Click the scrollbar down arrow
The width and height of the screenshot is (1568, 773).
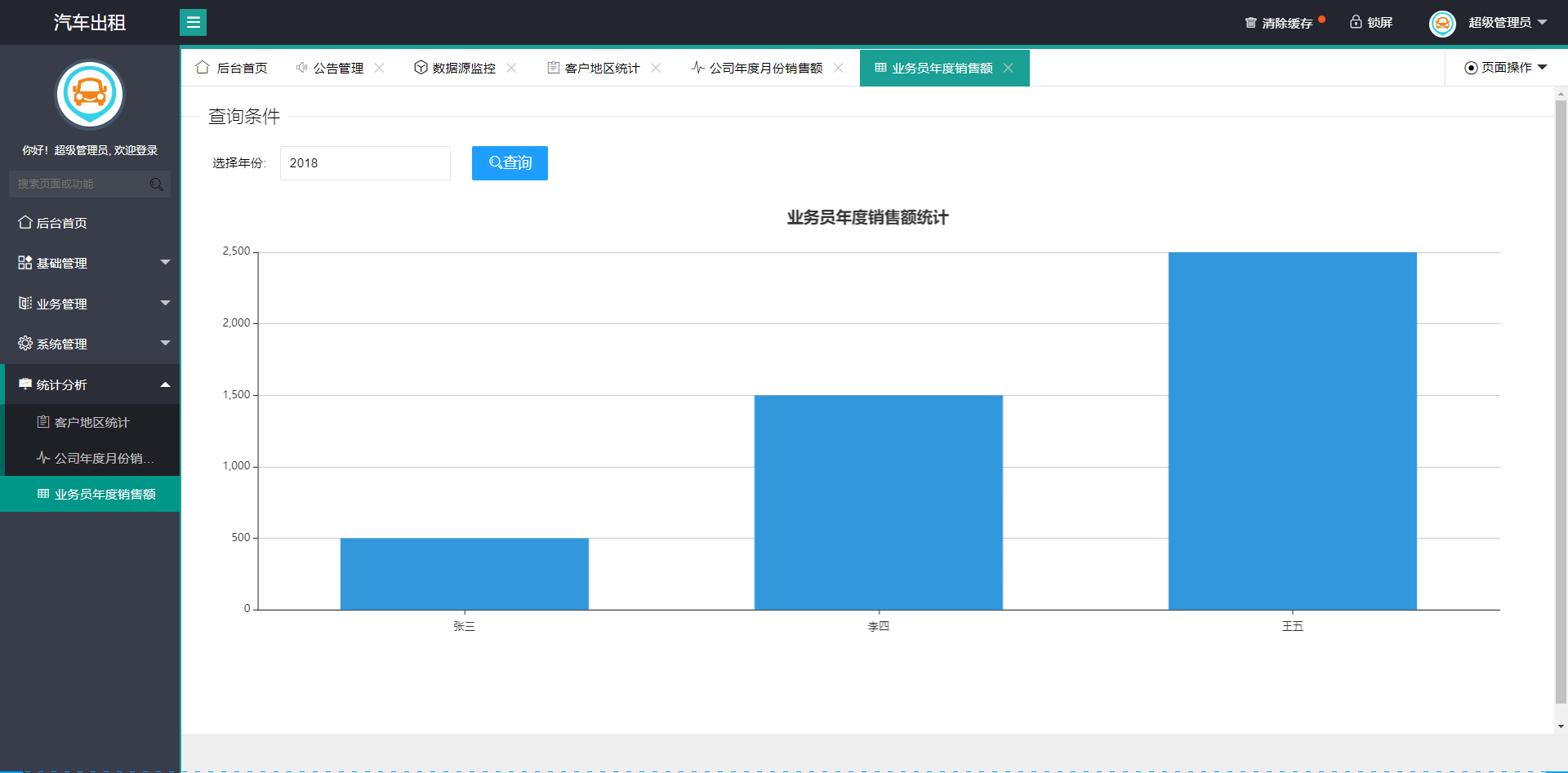tap(1561, 726)
